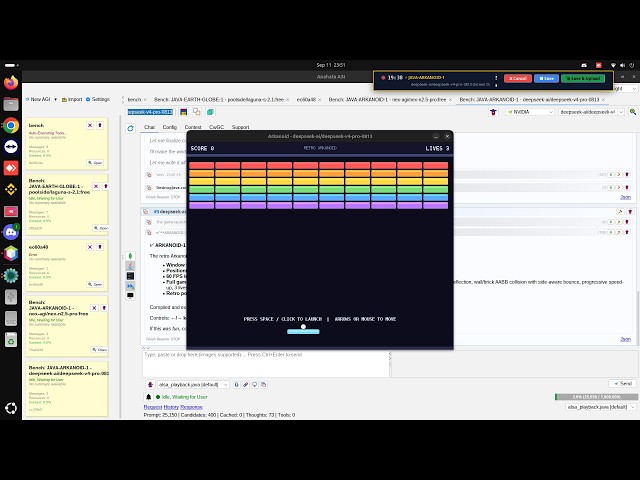Image resolution: width=640 pixels, height=480 pixels.
Task: Open TeamViewer from the dock
Action: [x=11, y=147]
